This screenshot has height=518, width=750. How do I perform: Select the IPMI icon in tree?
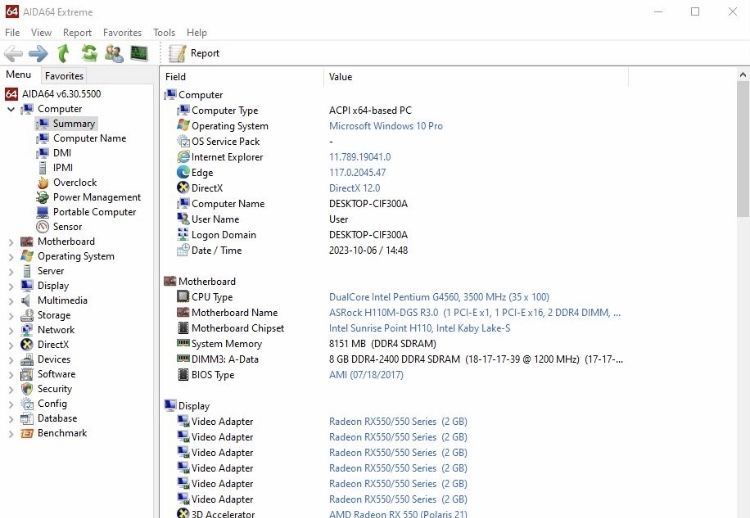[43, 168]
